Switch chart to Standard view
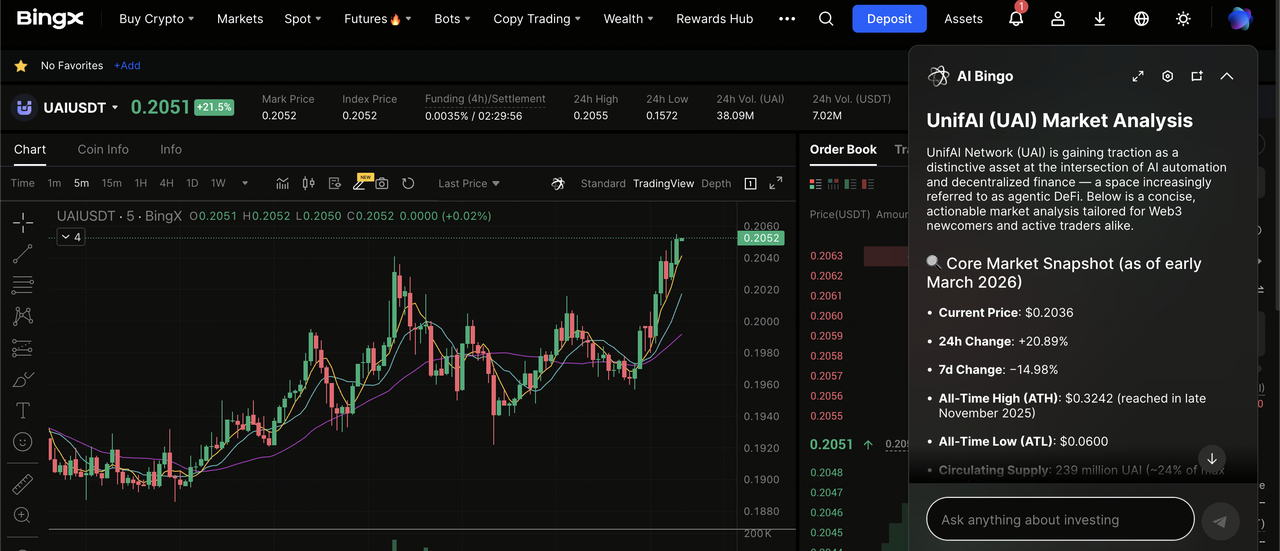1280x551 pixels. 602,183
